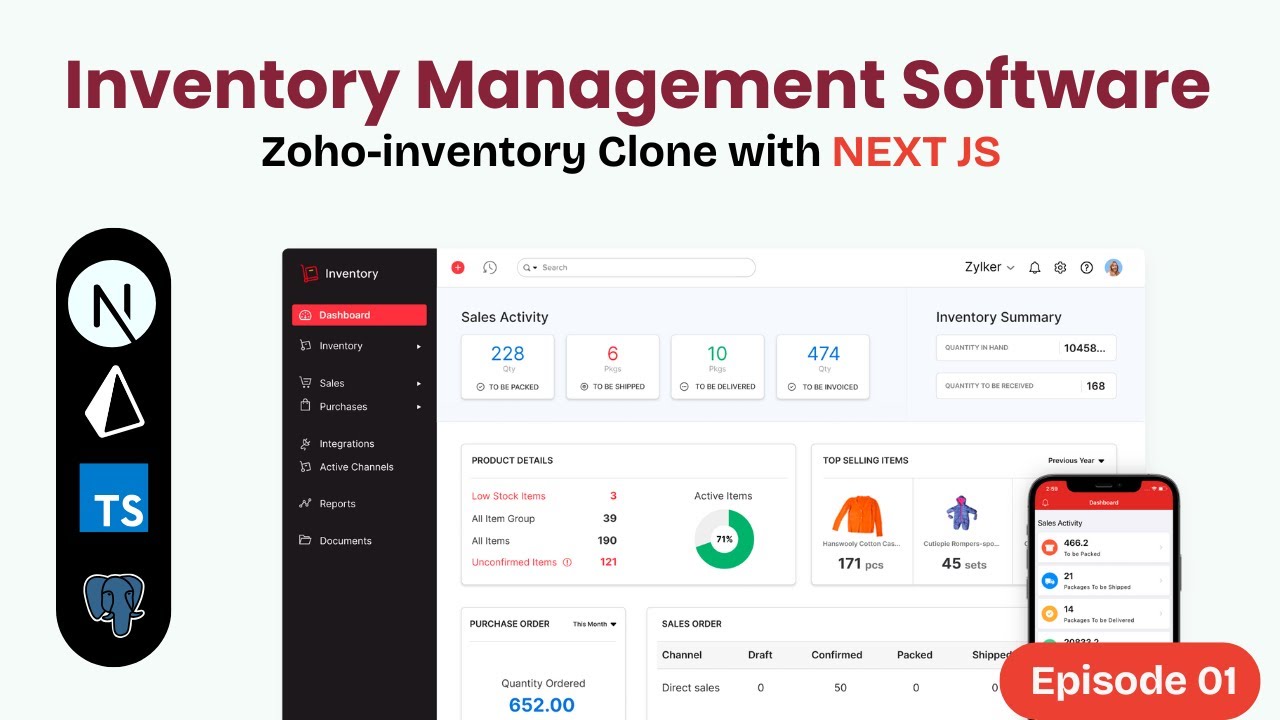Click the Next.js logo icon
This screenshot has width=1280, height=720.
113,303
